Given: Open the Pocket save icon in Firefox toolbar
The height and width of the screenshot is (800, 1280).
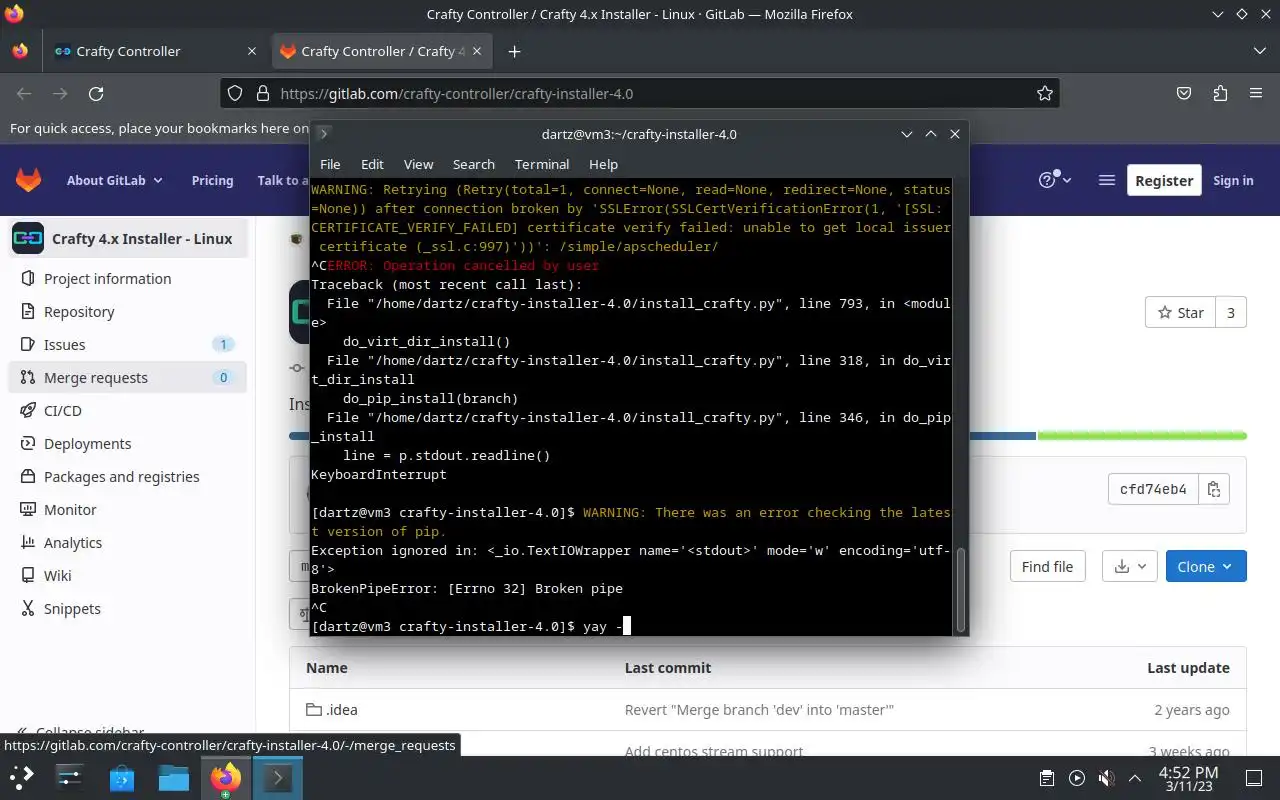Looking at the screenshot, I should pyautogui.click(x=1184, y=93).
